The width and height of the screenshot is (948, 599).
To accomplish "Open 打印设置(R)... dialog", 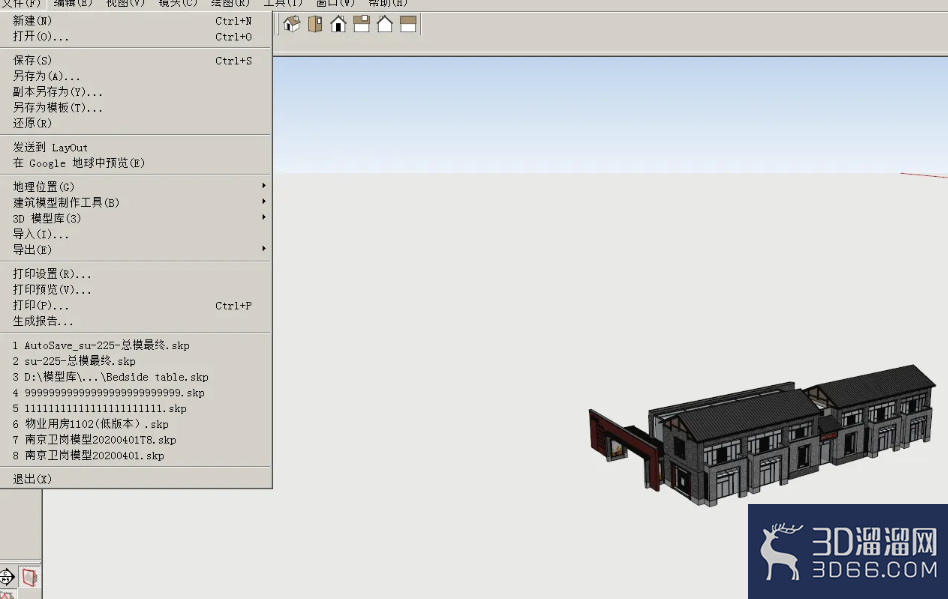I will pos(135,273).
